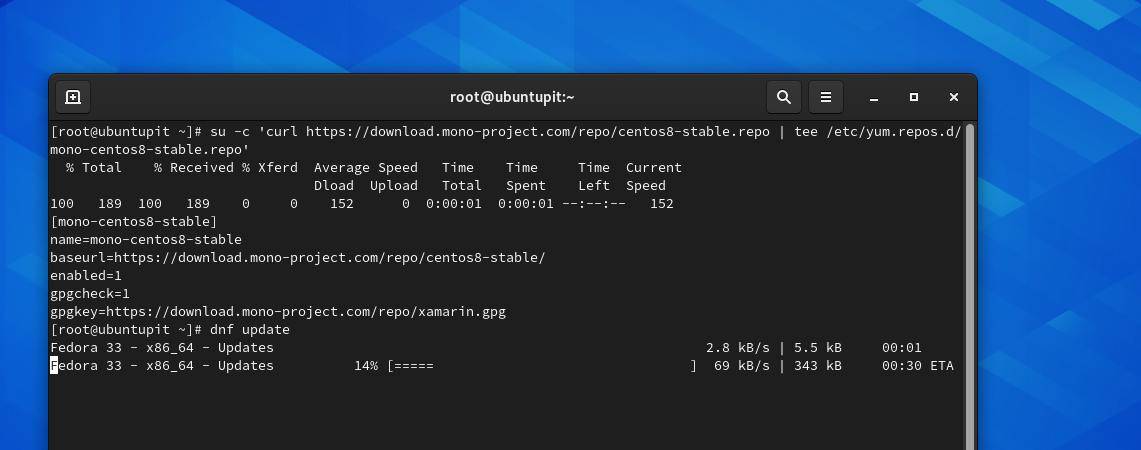This screenshot has width=1141, height=450.
Task: Click the root@ubuntupit:~ window title
Action: click(512, 97)
